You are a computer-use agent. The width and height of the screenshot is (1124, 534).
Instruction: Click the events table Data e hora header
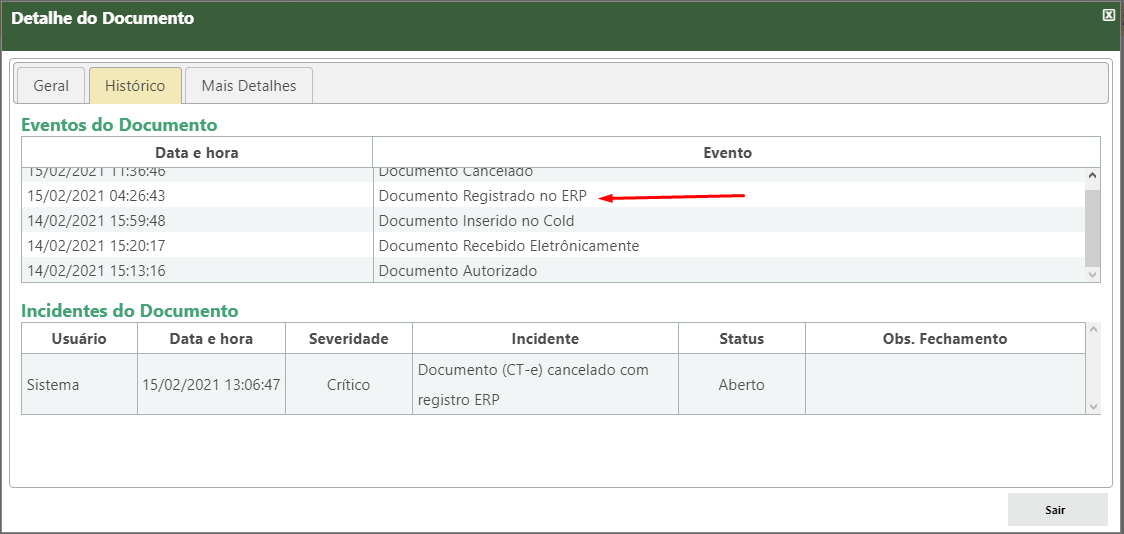point(197,153)
